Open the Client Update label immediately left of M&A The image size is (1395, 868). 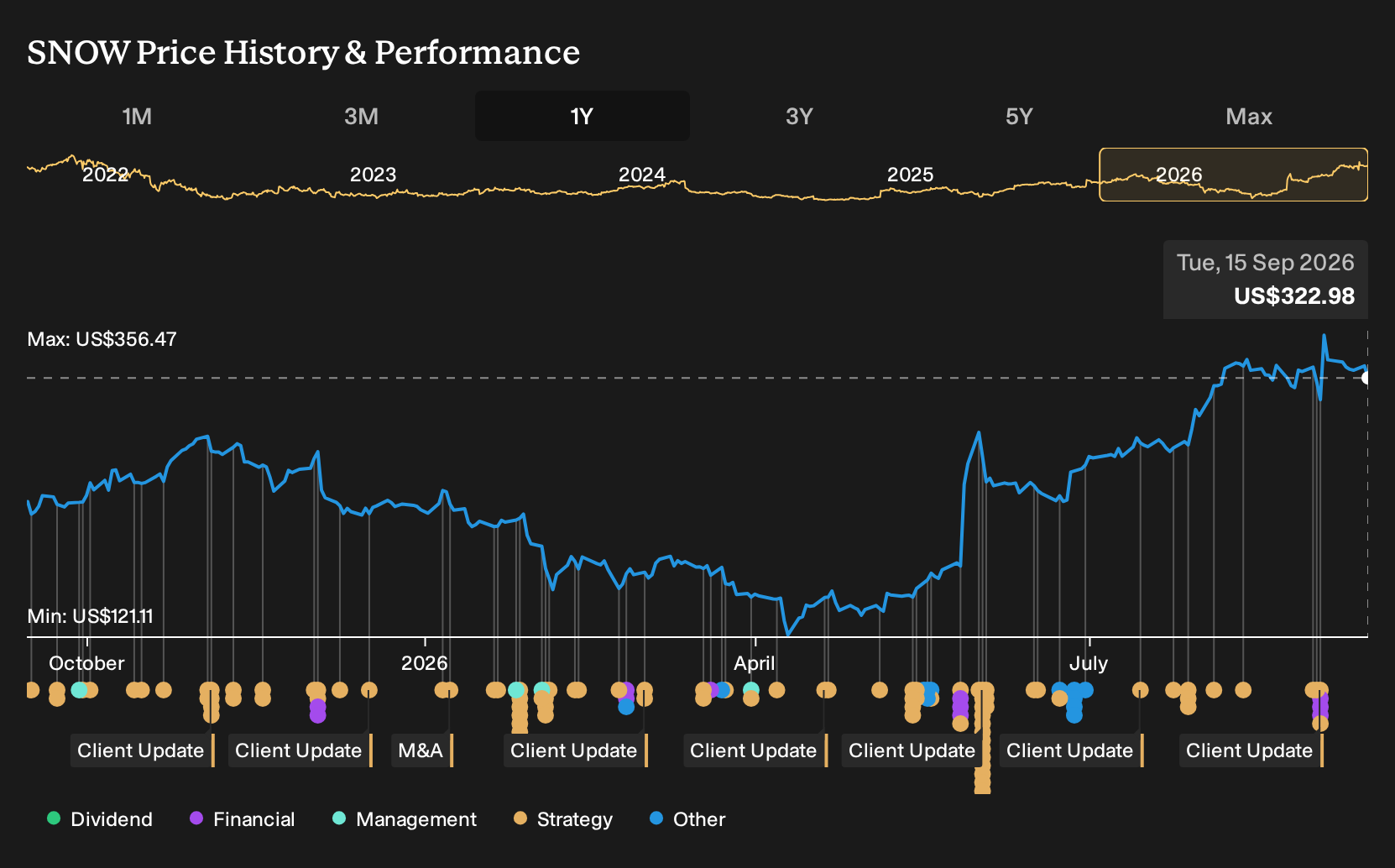pyautogui.click(x=300, y=750)
